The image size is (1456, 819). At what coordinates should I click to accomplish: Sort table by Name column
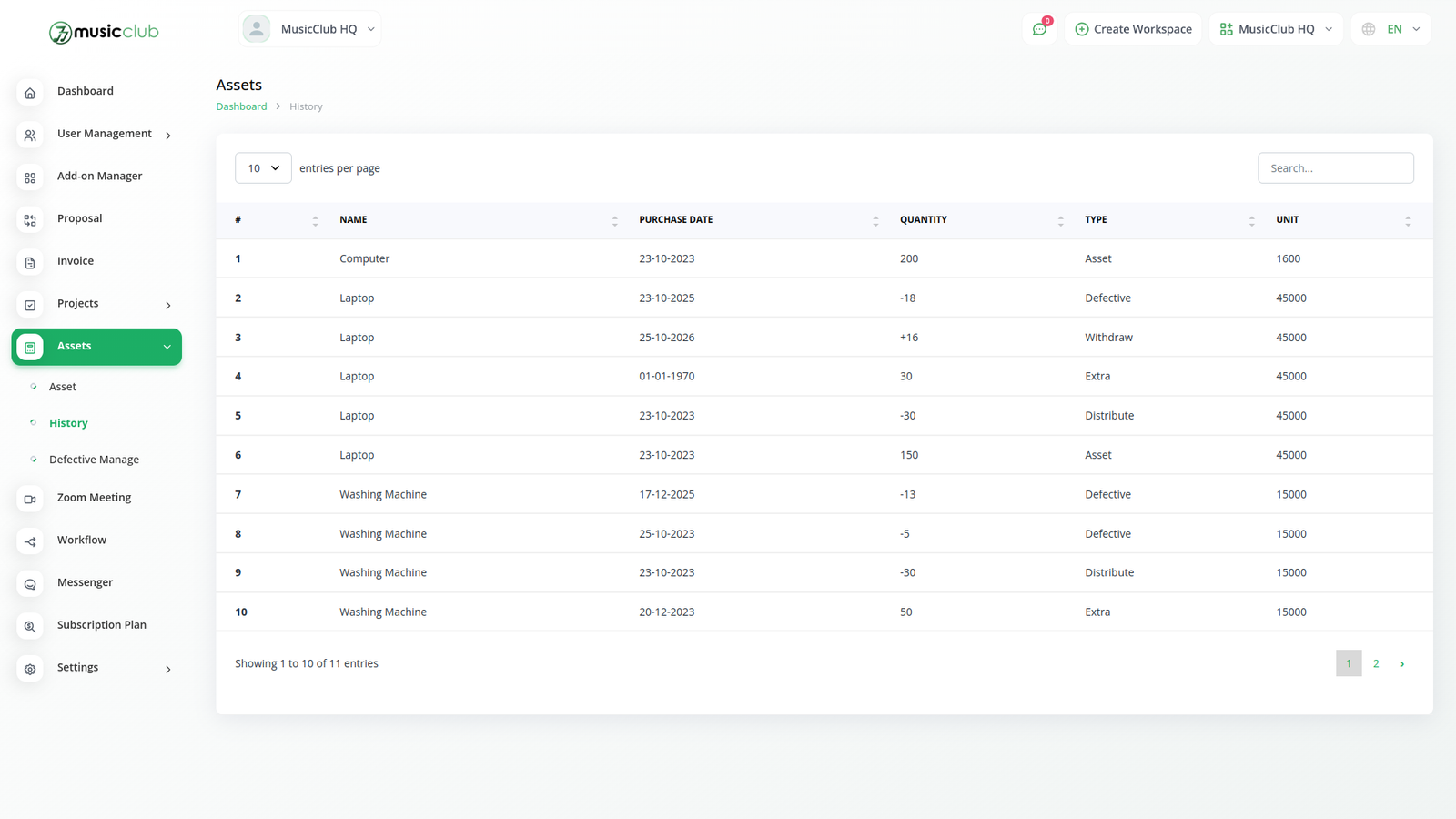(614, 220)
